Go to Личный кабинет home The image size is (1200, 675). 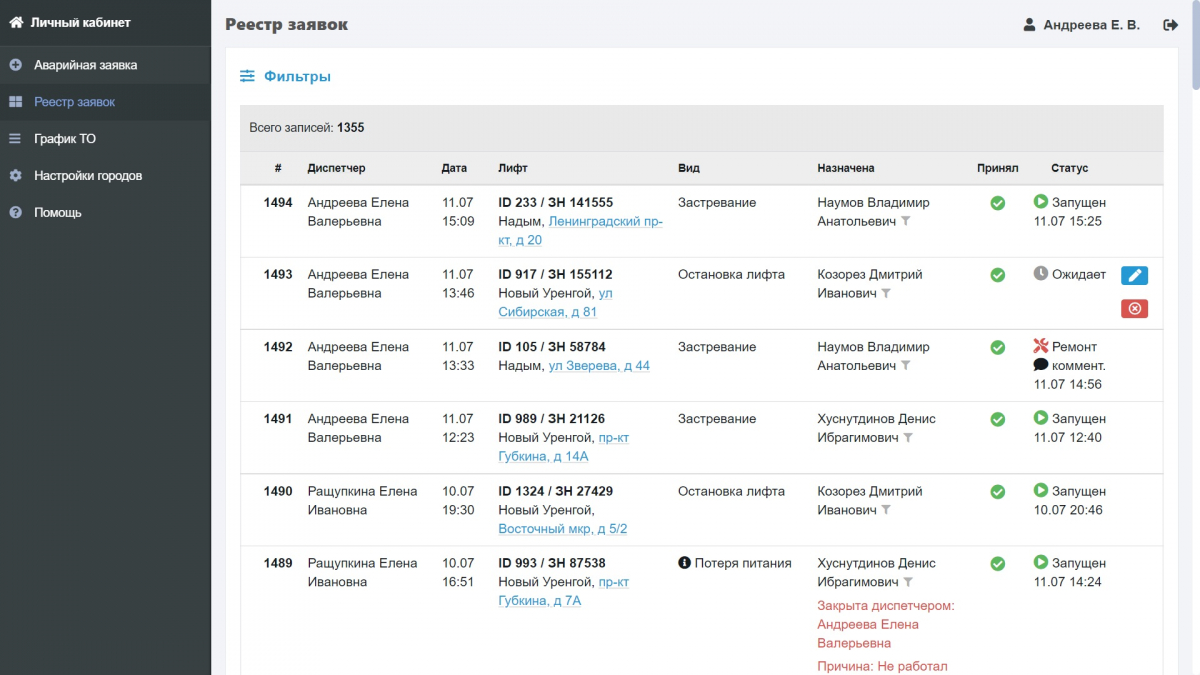coord(70,22)
